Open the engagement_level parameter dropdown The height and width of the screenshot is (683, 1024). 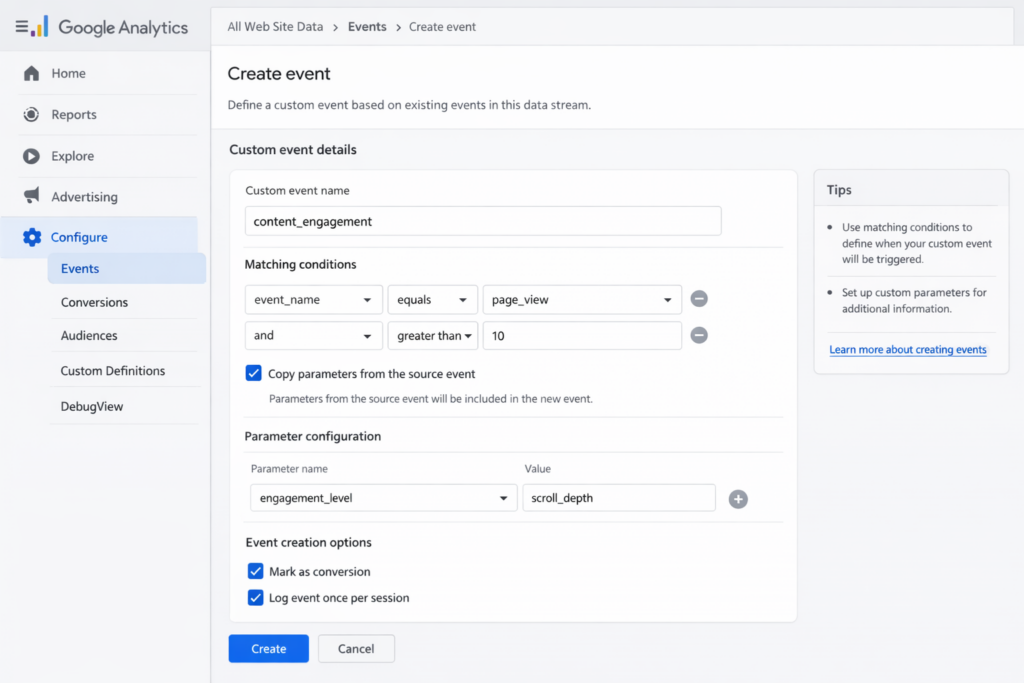pyautogui.click(x=383, y=497)
